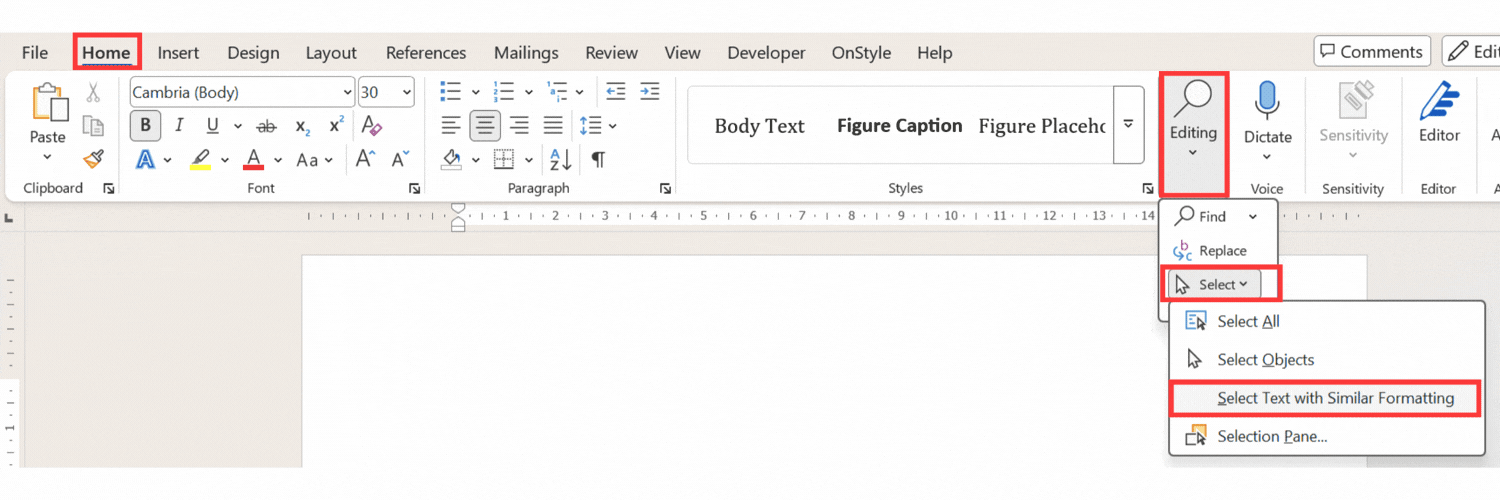This screenshot has height=500, width=1500.
Task: Align text left
Action: (x=452, y=126)
